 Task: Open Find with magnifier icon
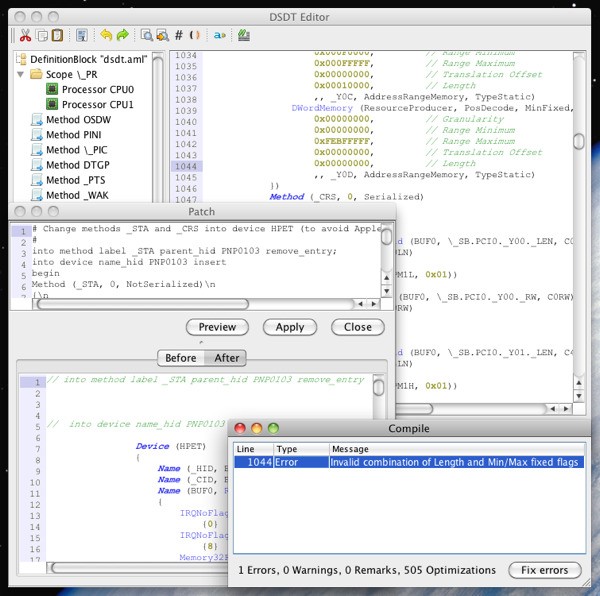point(147,35)
